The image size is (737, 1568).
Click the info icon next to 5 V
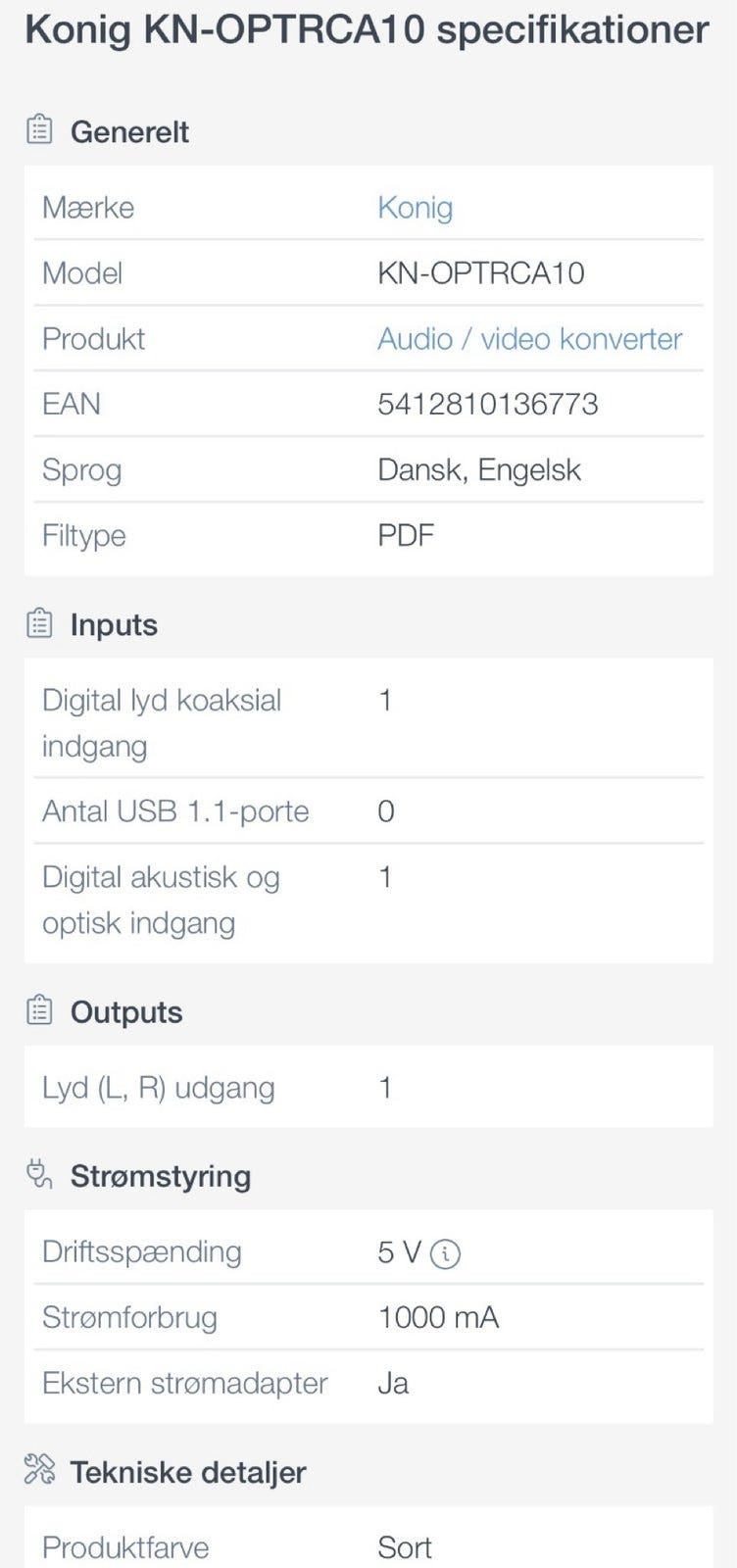pyautogui.click(x=446, y=1252)
